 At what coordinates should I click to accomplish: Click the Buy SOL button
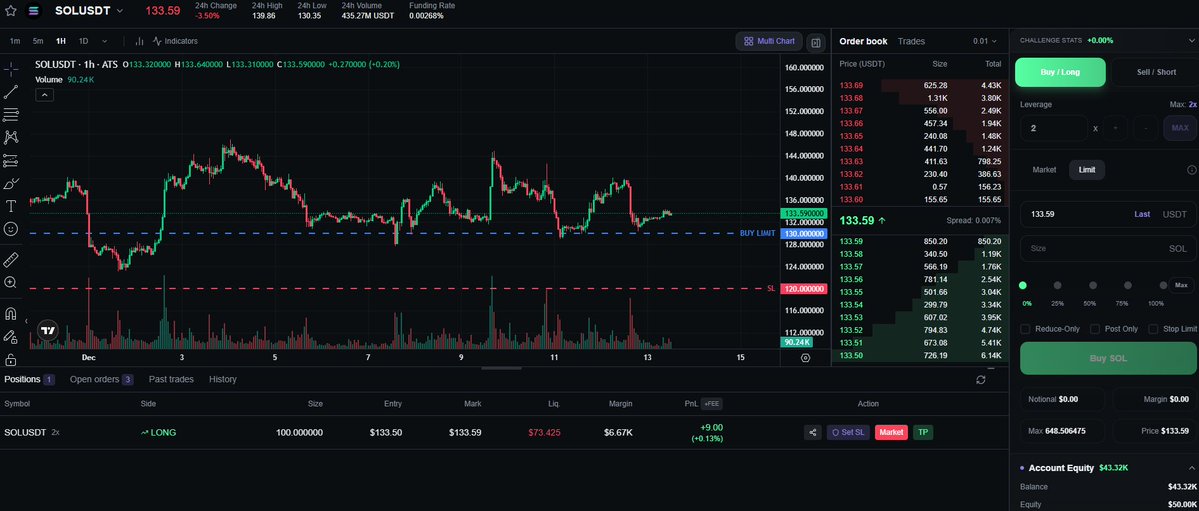tap(1108, 358)
